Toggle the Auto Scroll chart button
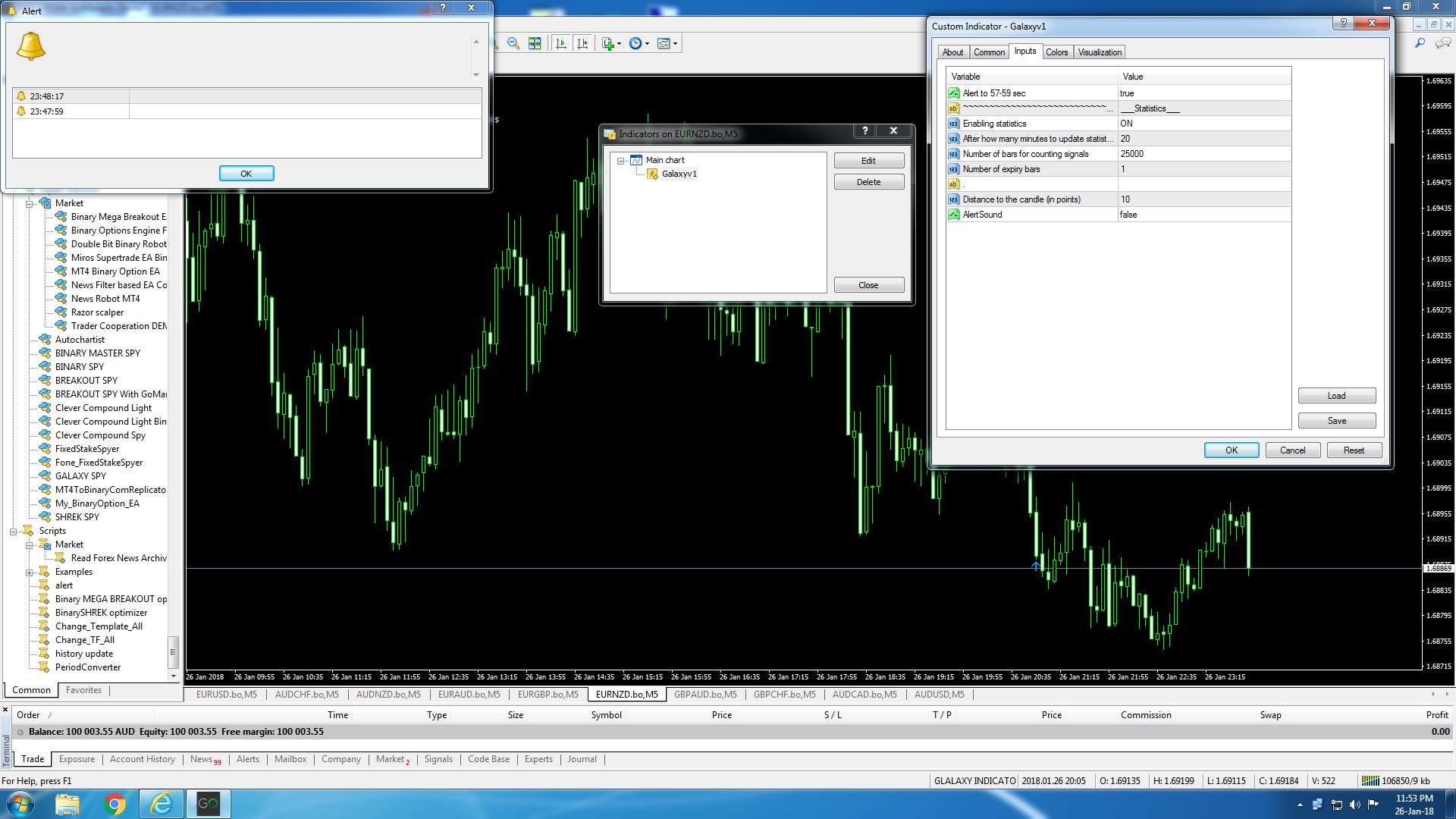This screenshot has width=1456, height=819. click(561, 44)
